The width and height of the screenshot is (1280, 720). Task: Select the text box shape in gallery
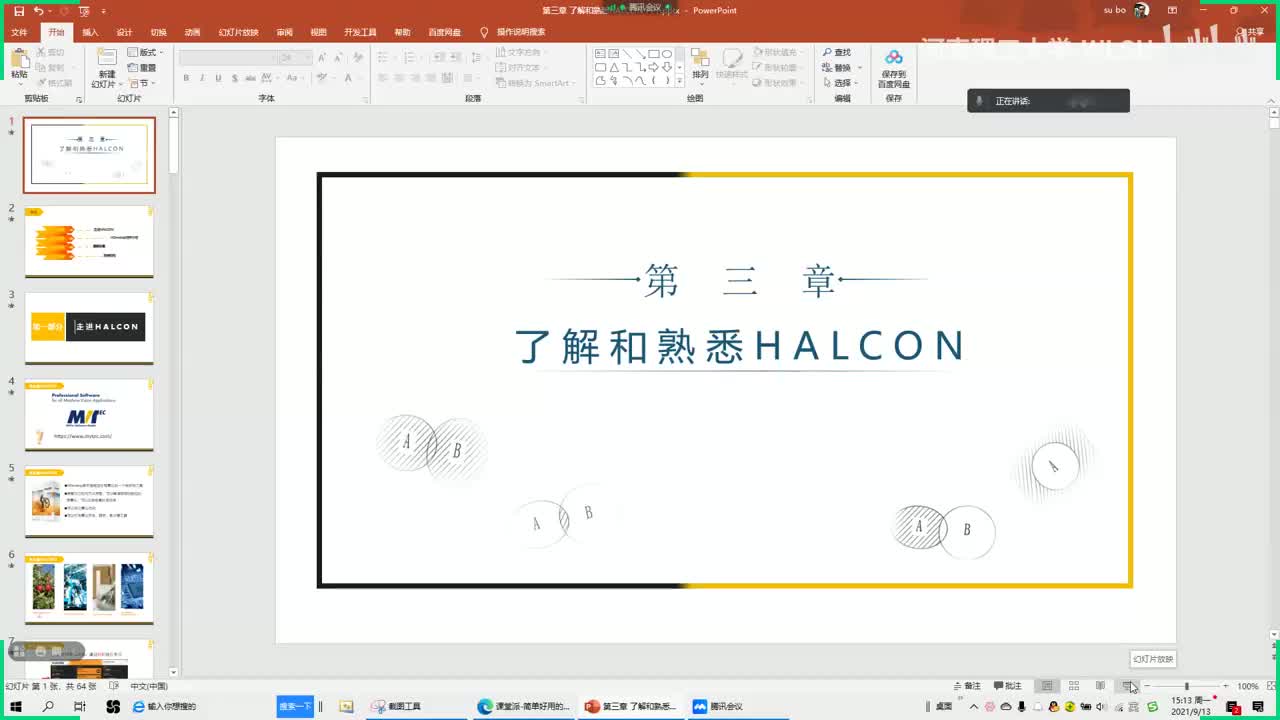click(x=601, y=54)
